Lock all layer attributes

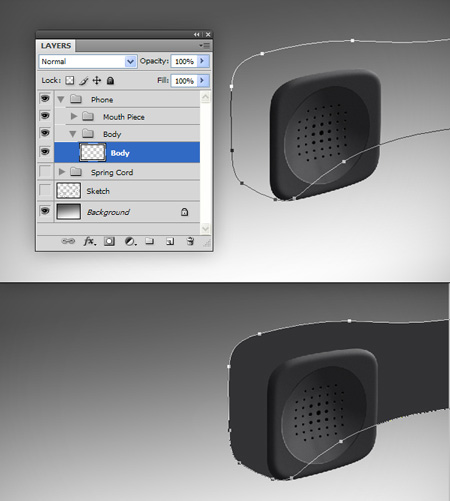(x=110, y=80)
